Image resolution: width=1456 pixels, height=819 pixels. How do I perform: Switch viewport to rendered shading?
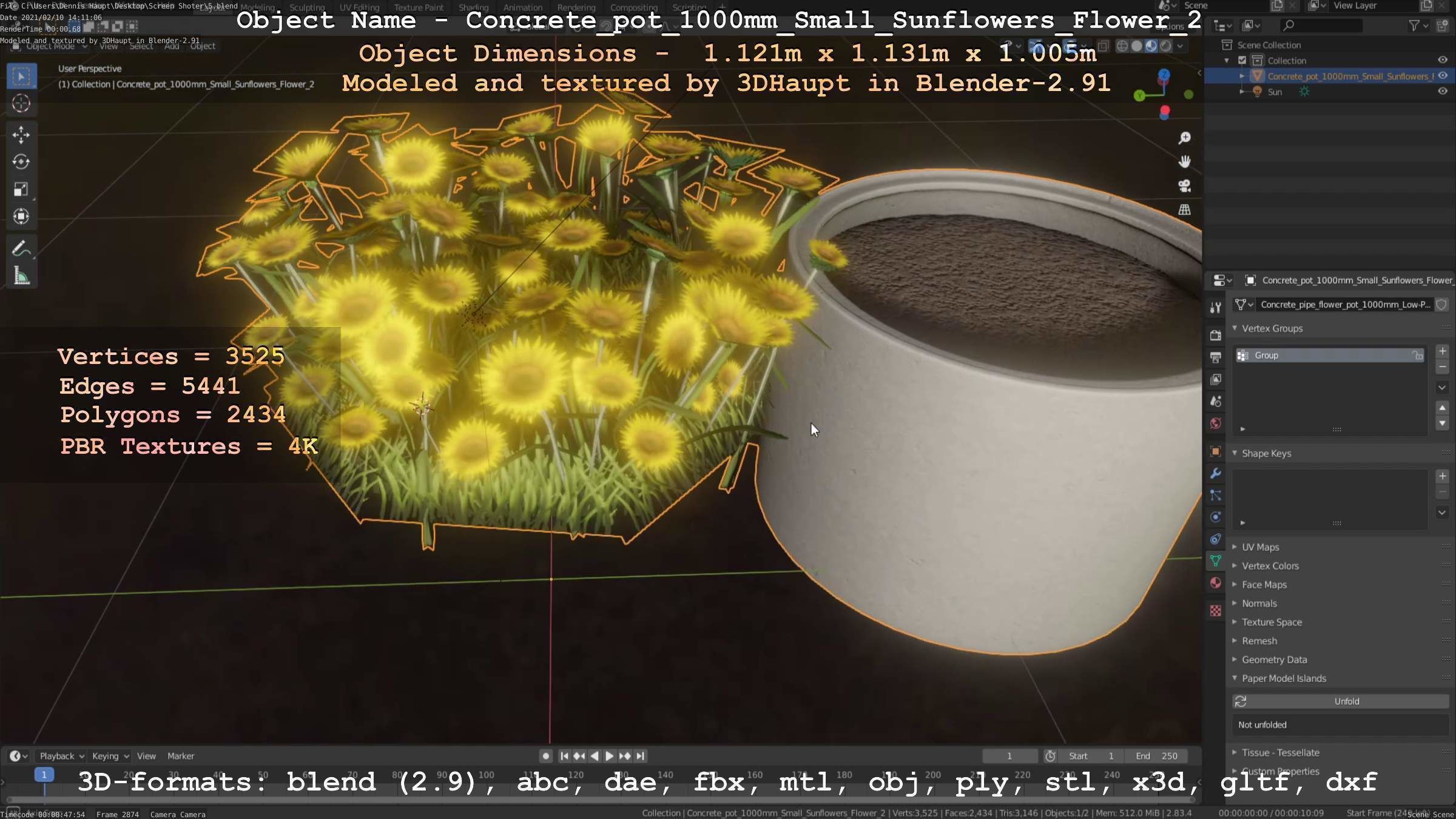[x=1165, y=46]
